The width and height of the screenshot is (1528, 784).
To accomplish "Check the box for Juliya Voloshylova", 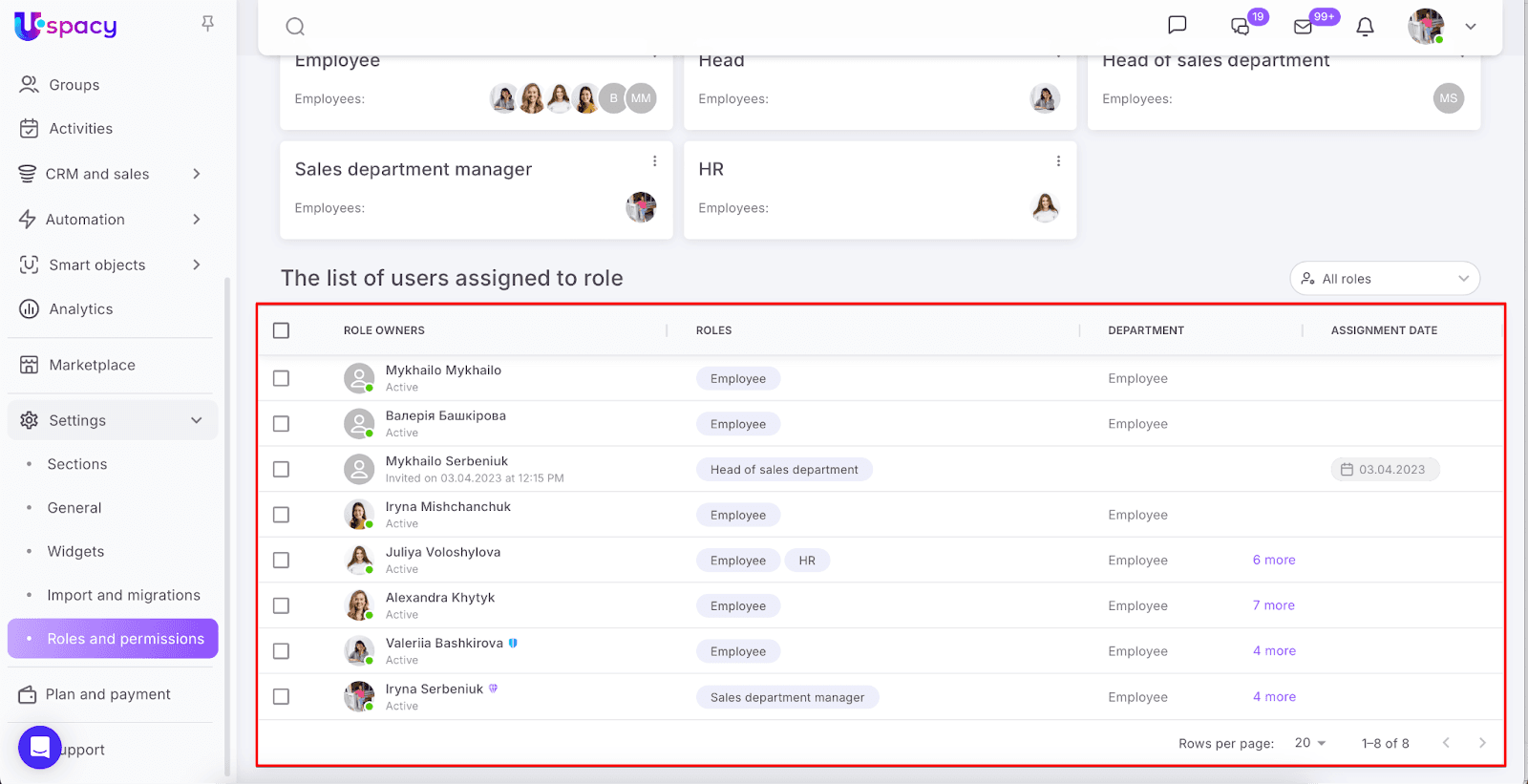I will pyautogui.click(x=281, y=561).
